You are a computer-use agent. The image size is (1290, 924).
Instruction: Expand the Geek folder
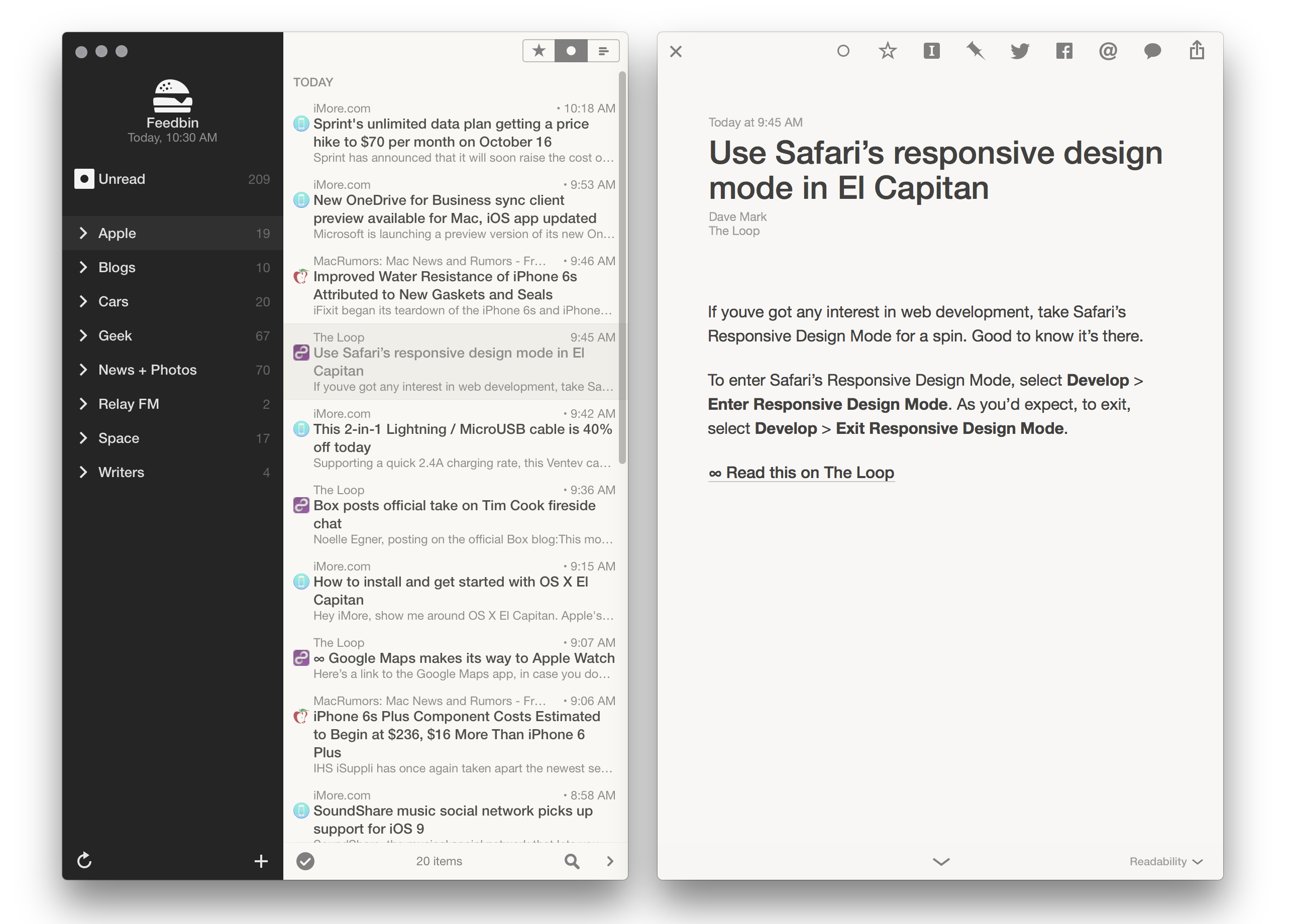[83, 335]
